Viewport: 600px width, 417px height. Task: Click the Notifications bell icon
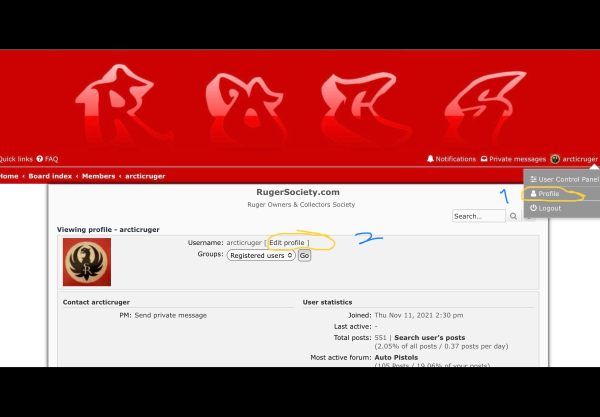click(x=431, y=159)
